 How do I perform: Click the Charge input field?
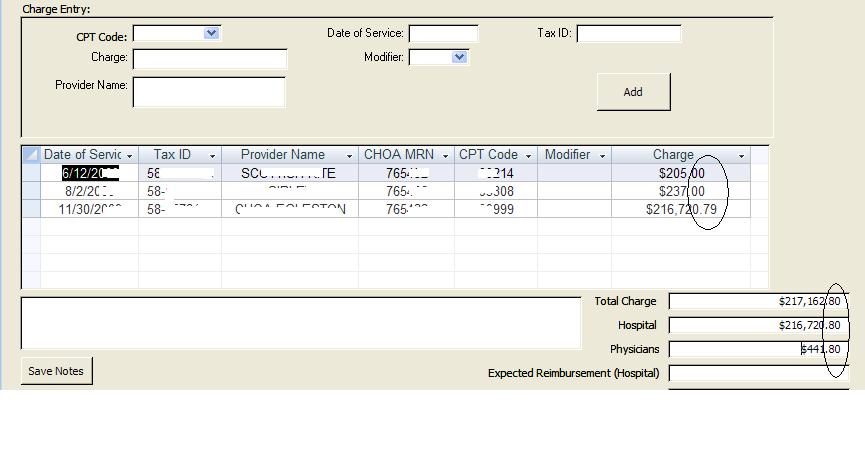pos(210,59)
